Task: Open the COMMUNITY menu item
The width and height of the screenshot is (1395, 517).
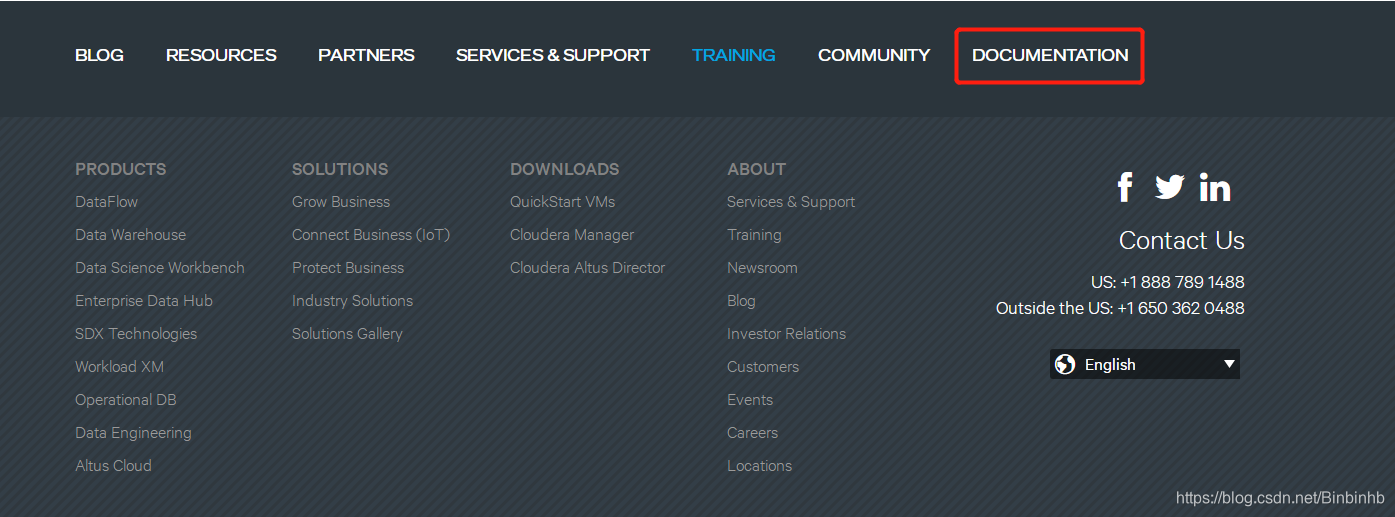Action: coord(874,55)
